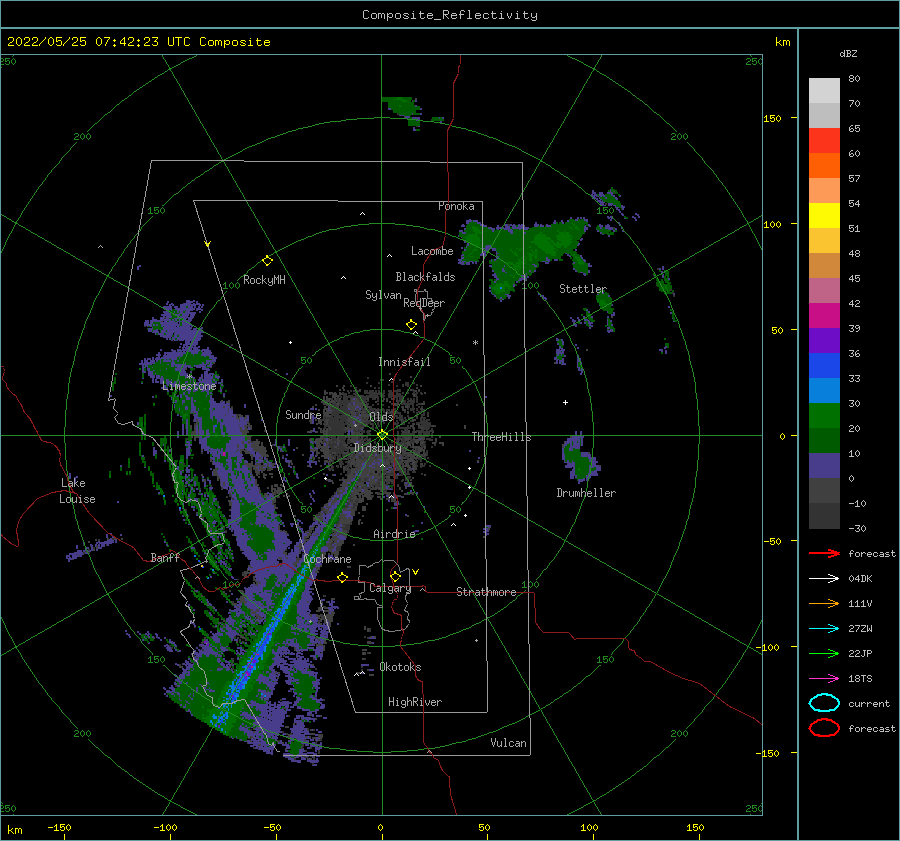Click the purple swatch between 39 and 36

824,340
